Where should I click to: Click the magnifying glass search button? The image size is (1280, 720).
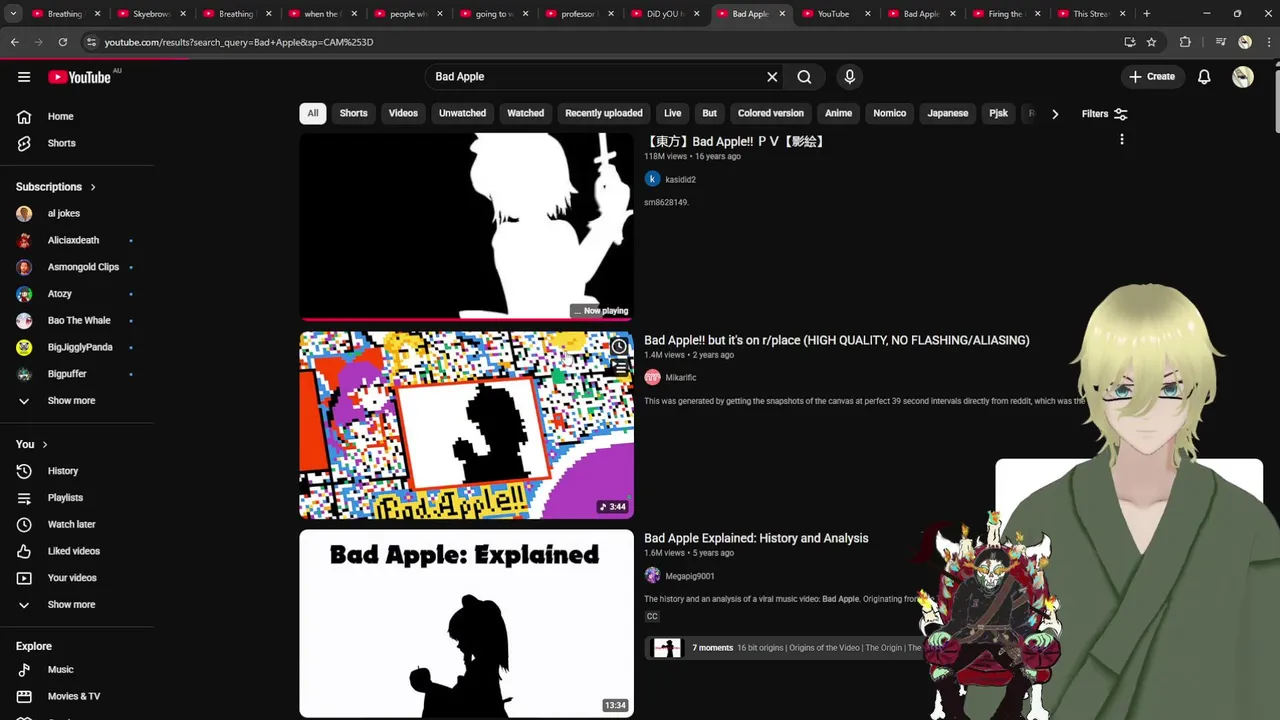tap(804, 77)
